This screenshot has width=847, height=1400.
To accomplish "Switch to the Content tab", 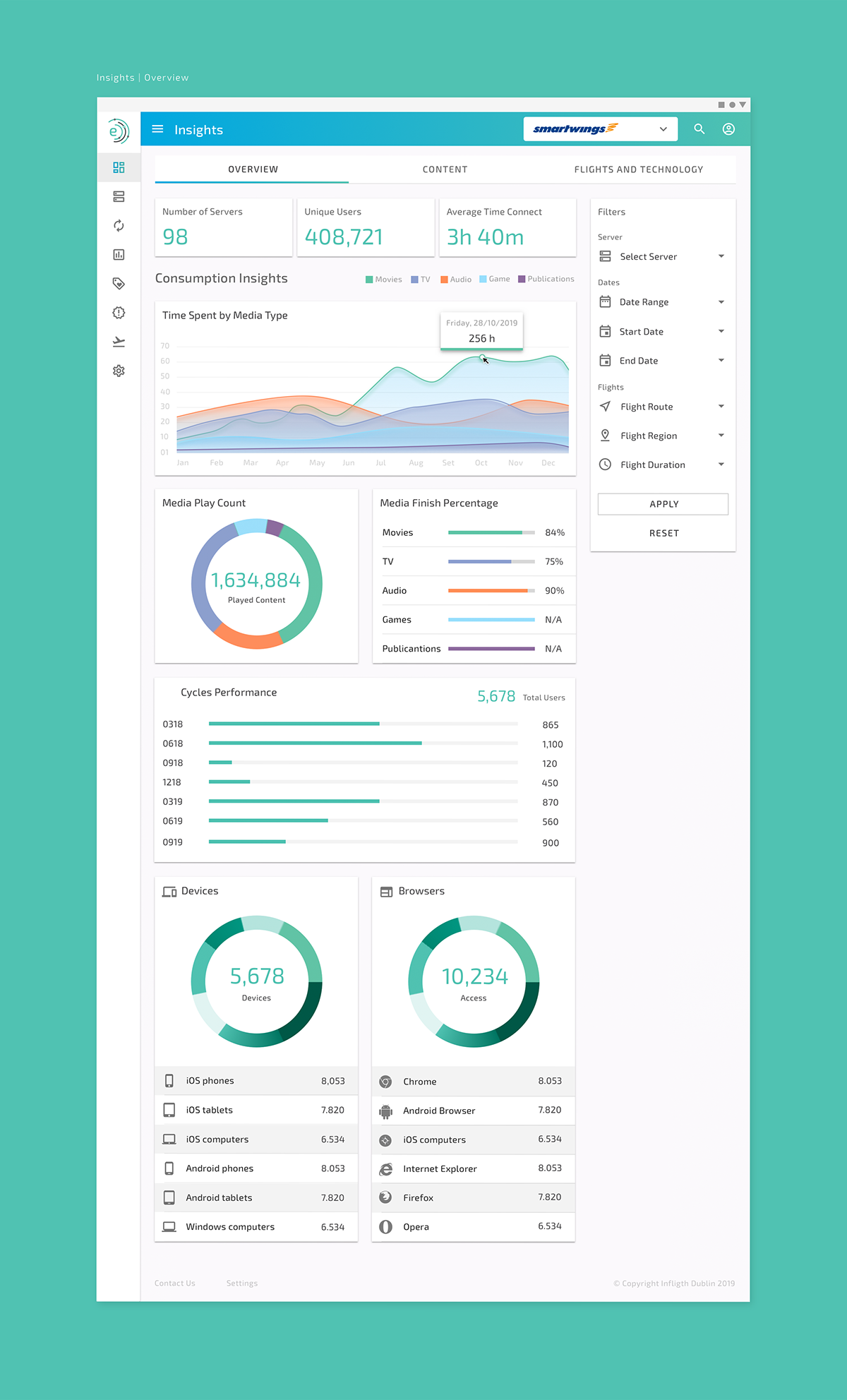I will (445, 169).
